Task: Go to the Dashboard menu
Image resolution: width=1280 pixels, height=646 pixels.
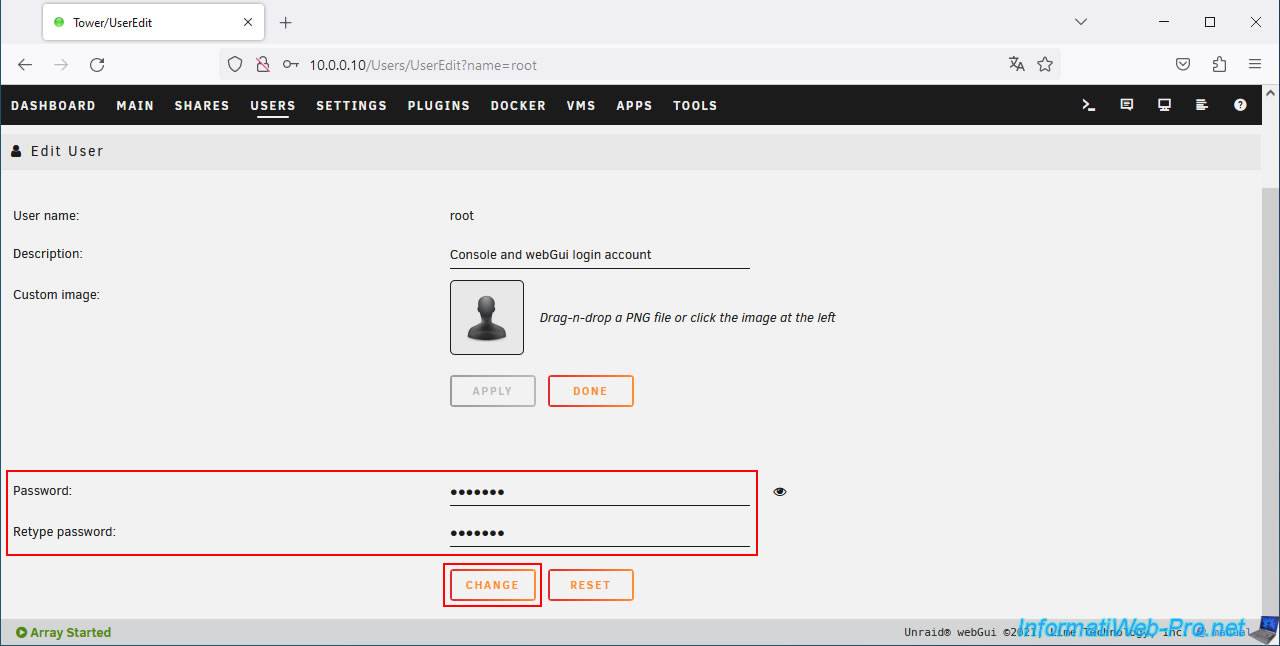Action: [x=53, y=106]
